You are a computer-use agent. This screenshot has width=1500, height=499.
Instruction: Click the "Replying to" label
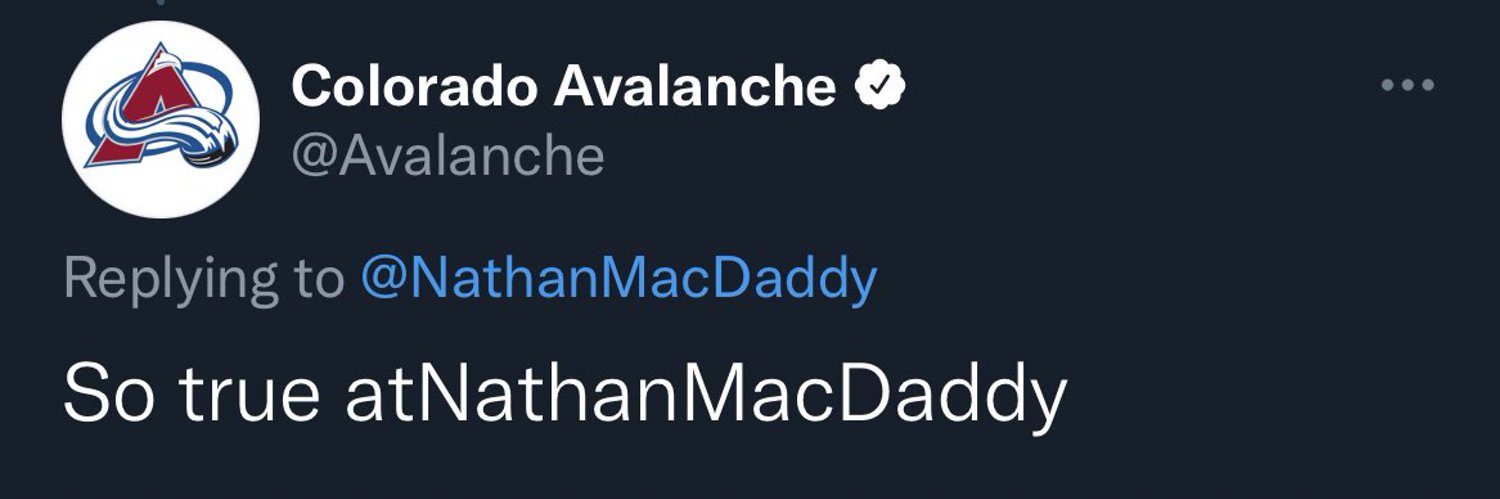click(202, 281)
